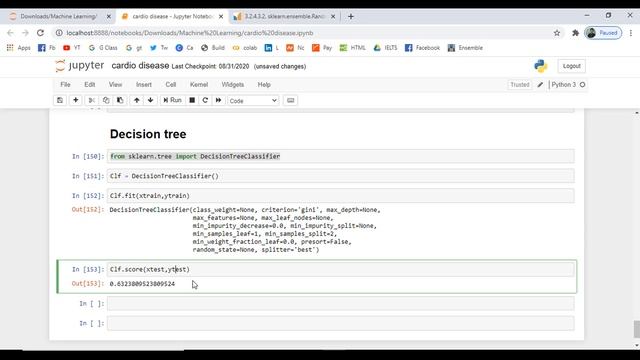Switch to sklearn.ensemble browser tab

tap(284, 16)
